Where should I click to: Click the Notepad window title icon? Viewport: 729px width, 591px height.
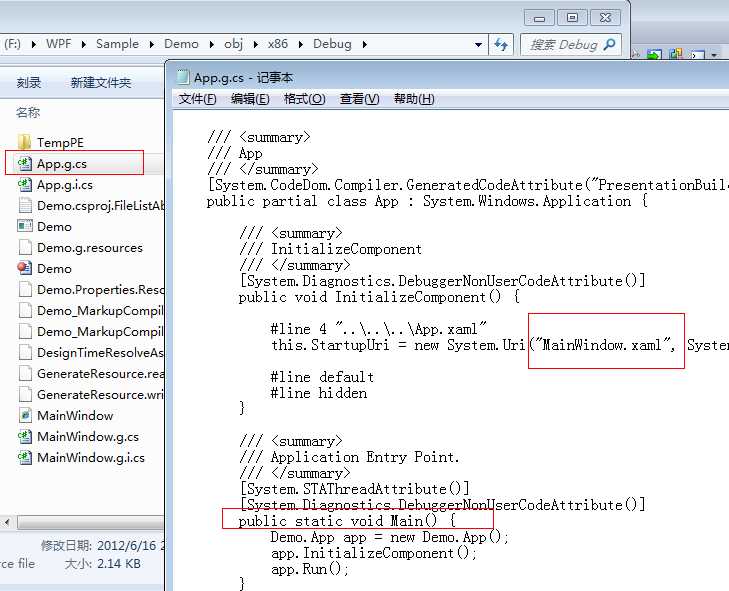[183, 78]
